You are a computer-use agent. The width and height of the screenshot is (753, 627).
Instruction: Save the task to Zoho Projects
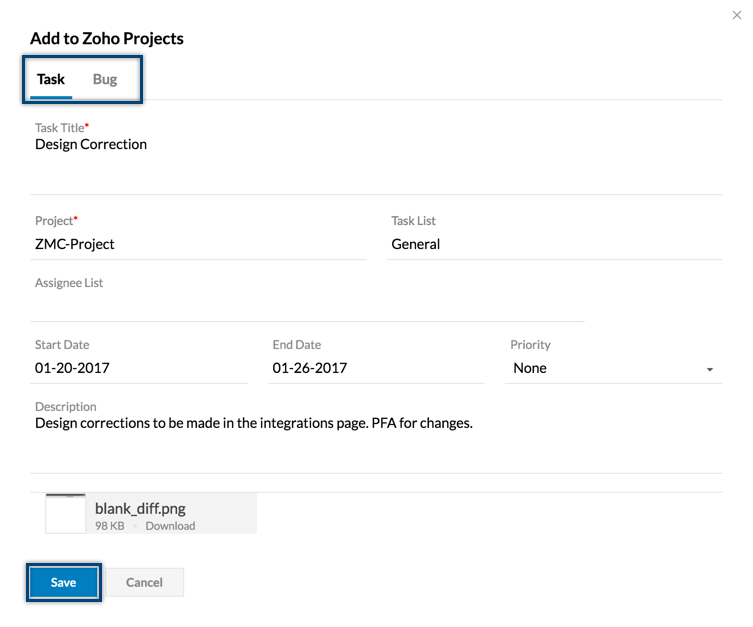coord(64,583)
